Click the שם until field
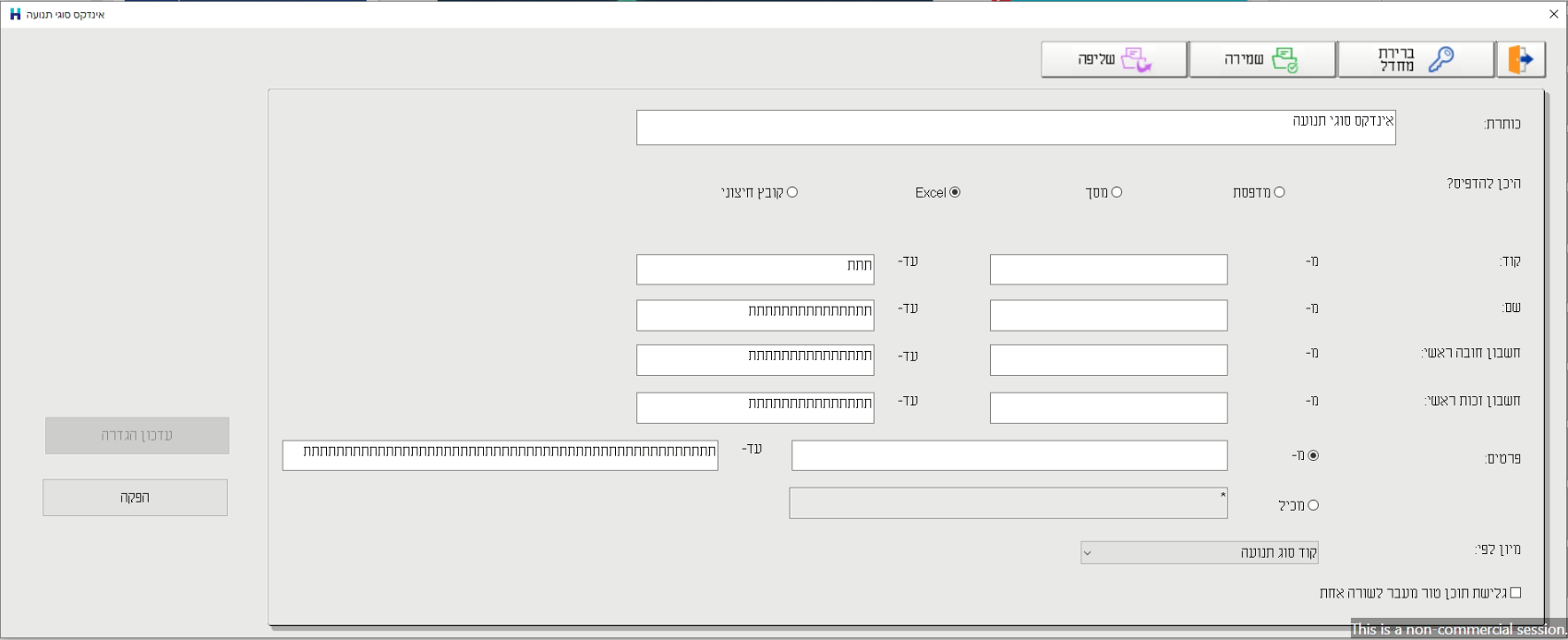 click(755, 315)
